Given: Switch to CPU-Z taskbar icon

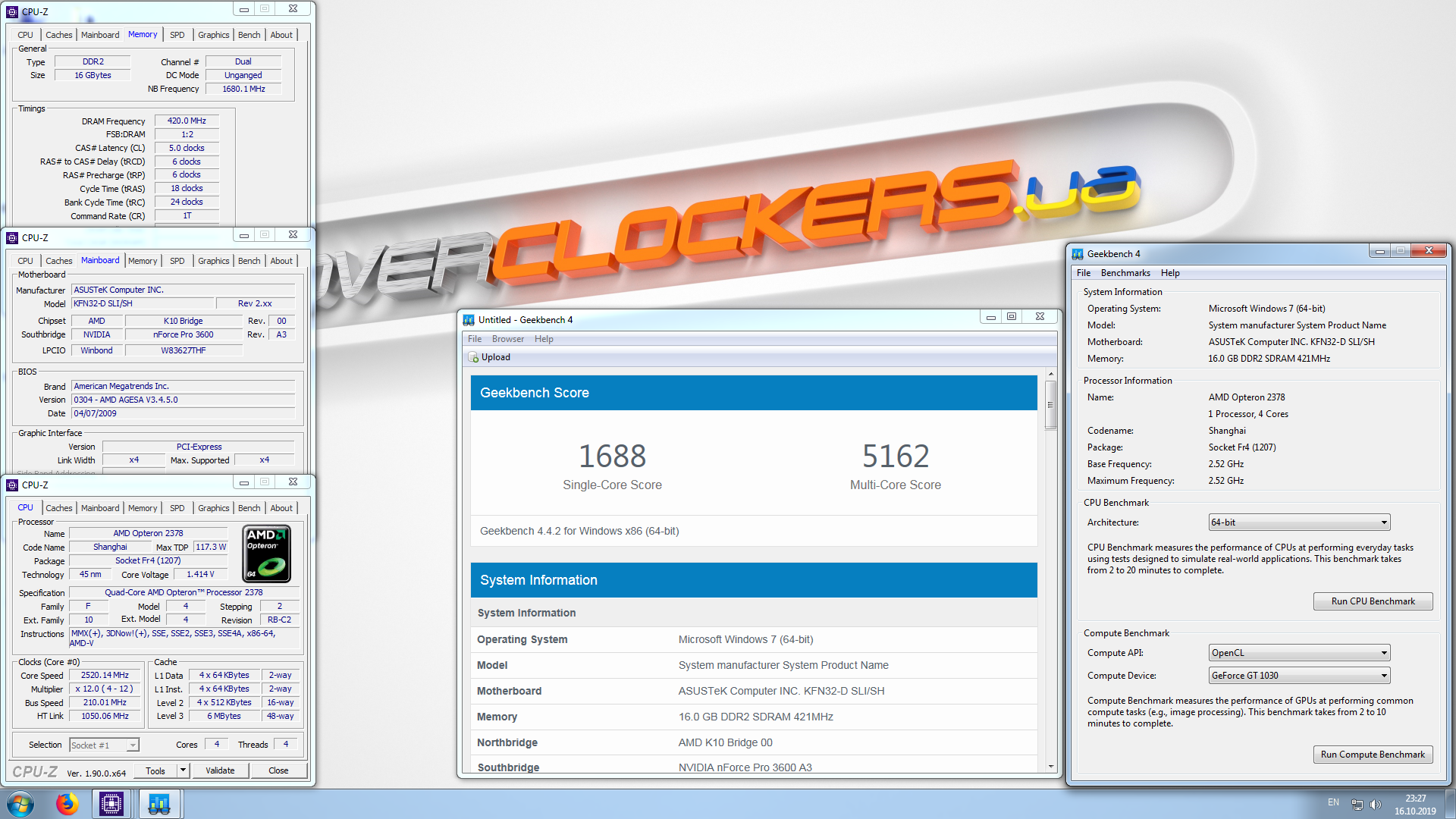Looking at the screenshot, I should pos(111,804).
